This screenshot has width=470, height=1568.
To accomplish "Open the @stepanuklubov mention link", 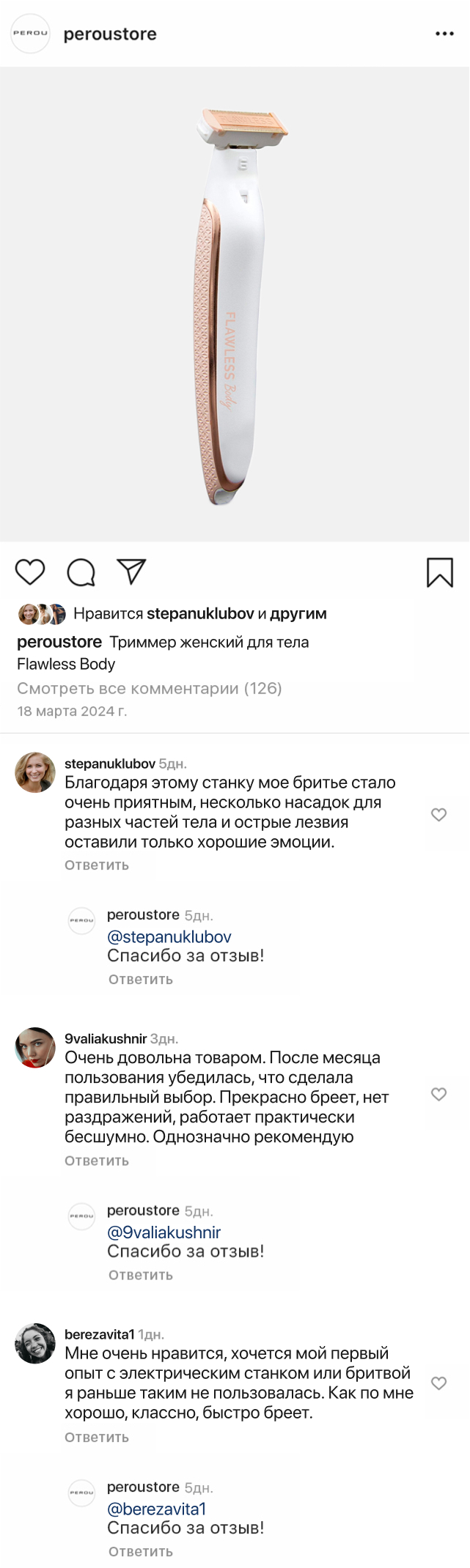I will (169, 937).
